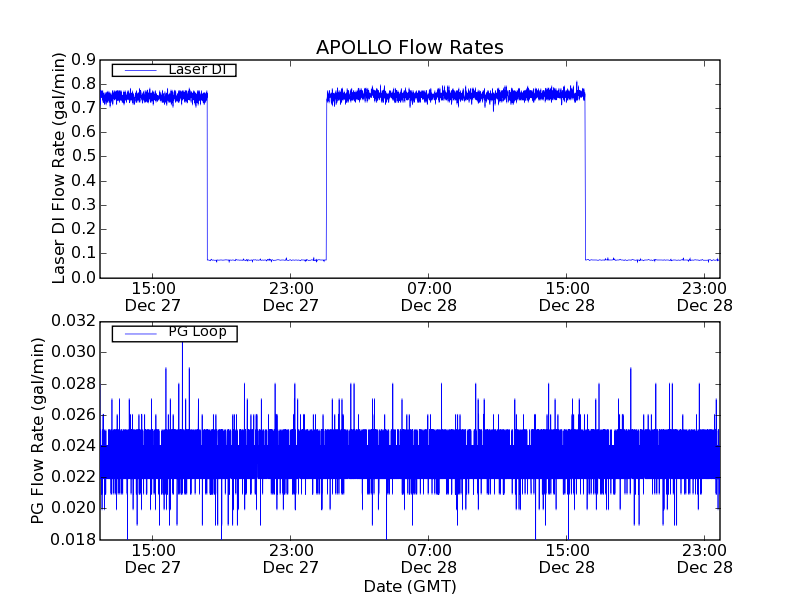Select the 0.5 tick on Laser DI axis
The image size is (800, 600).
coord(84,157)
